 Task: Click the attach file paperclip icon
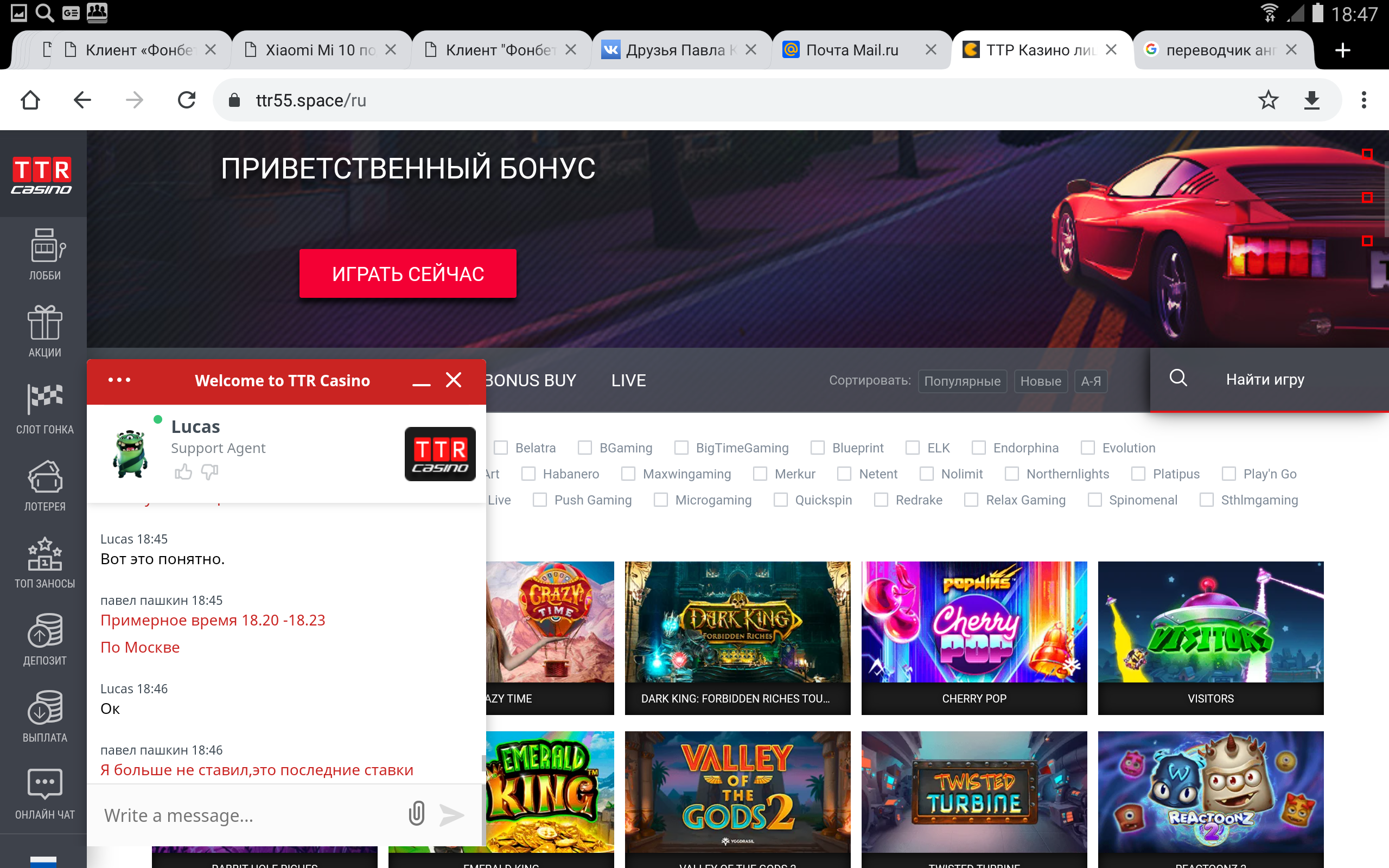click(417, 814)
